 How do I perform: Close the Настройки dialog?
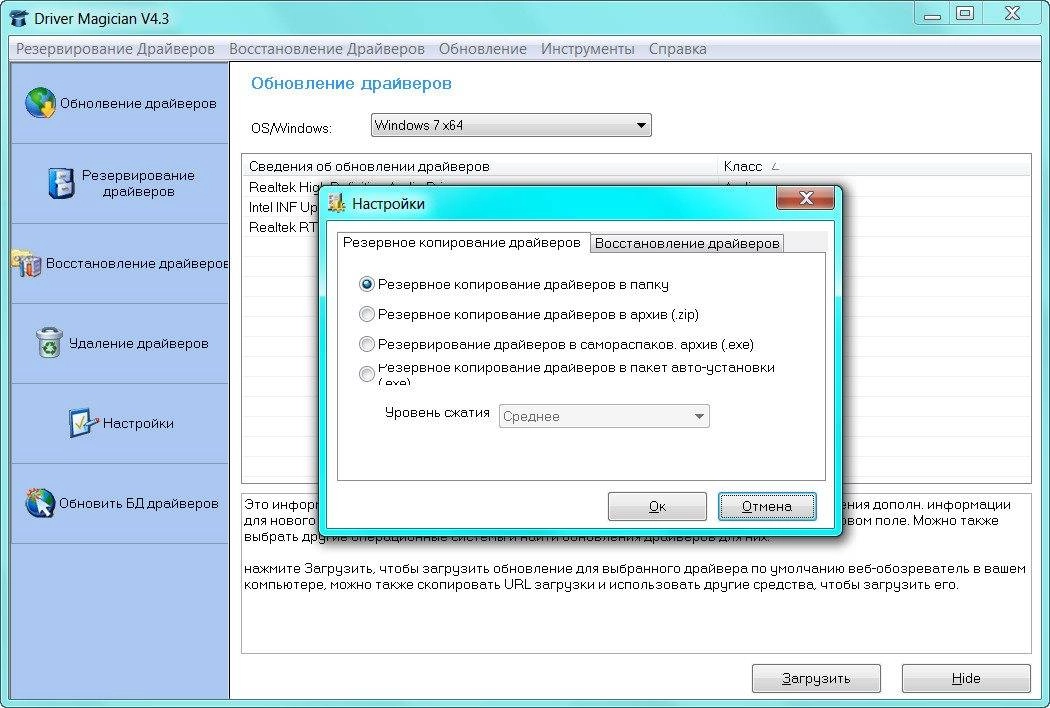click(x=806, y=198)
